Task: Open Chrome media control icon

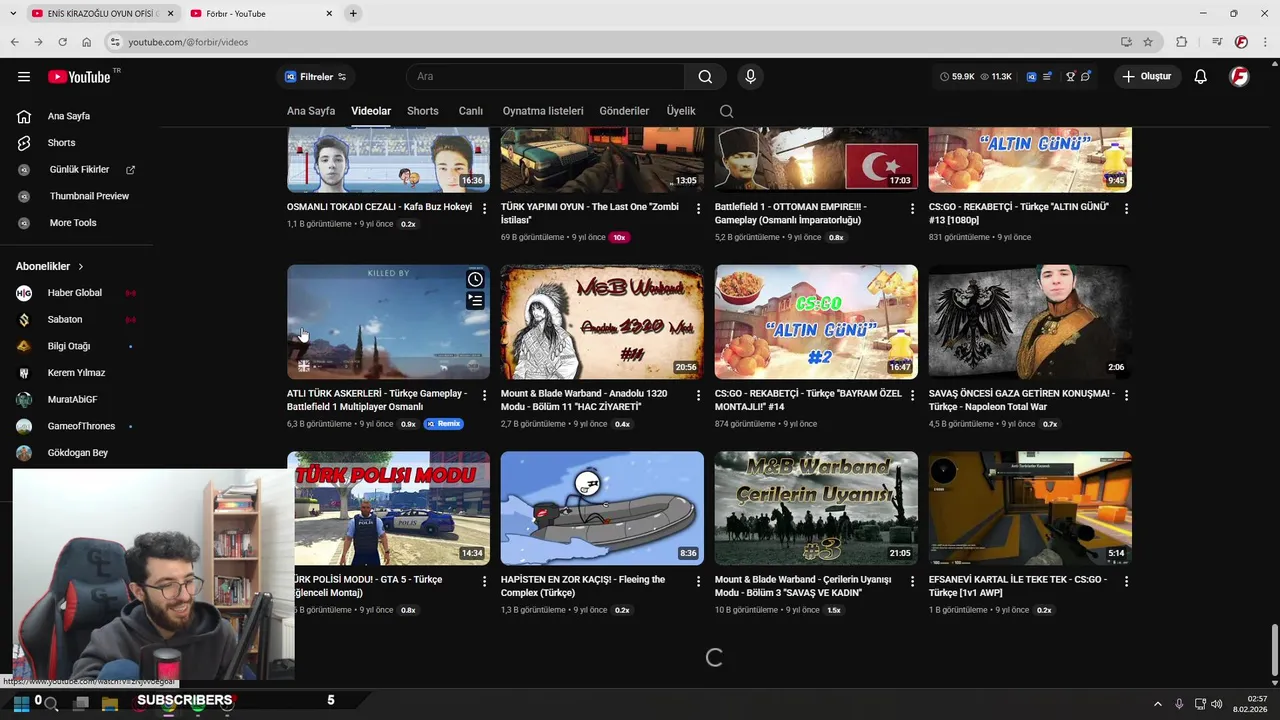Action: click(1217, 42)
